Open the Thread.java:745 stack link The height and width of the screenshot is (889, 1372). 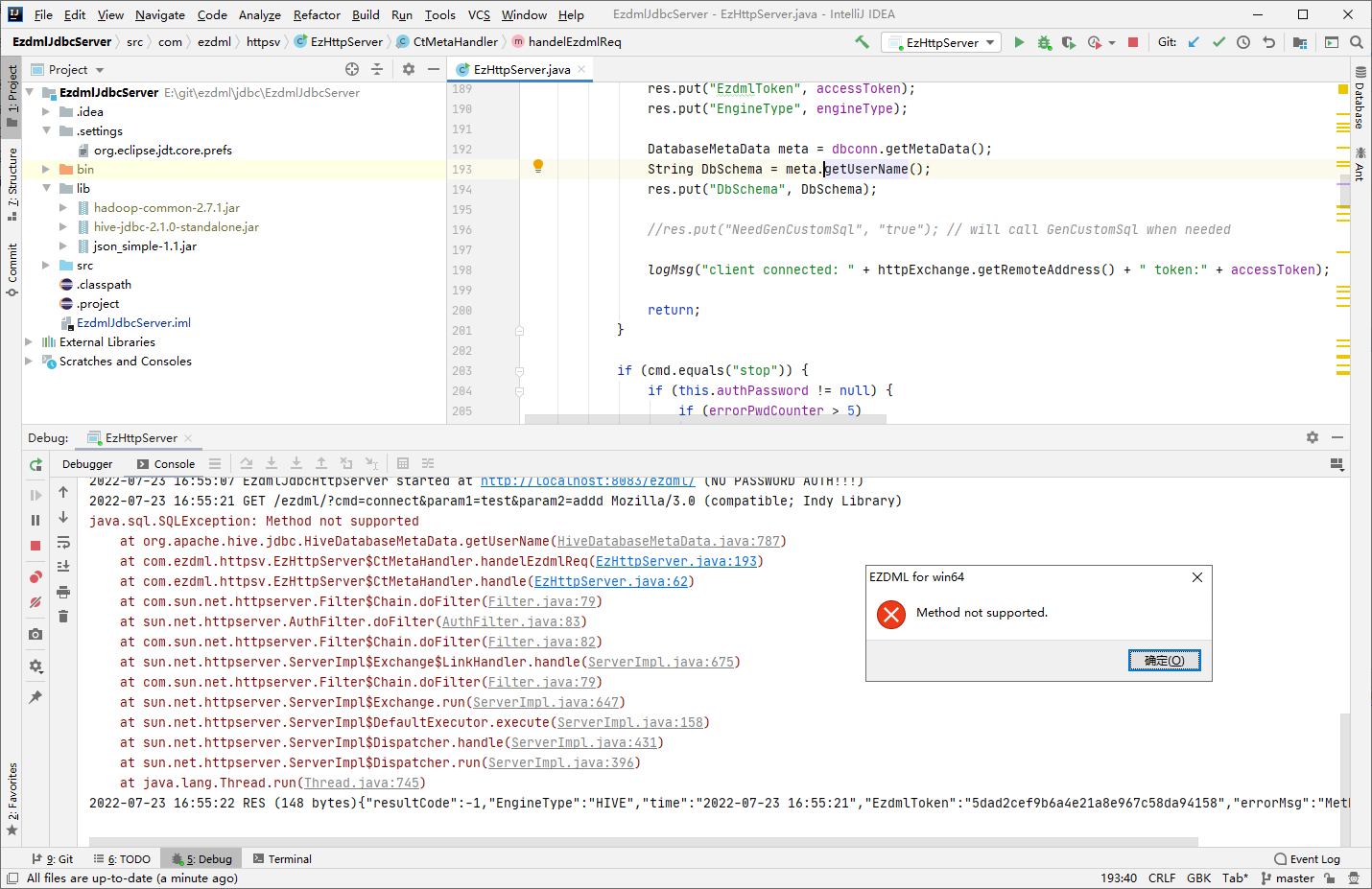click(x=362, y=784)
